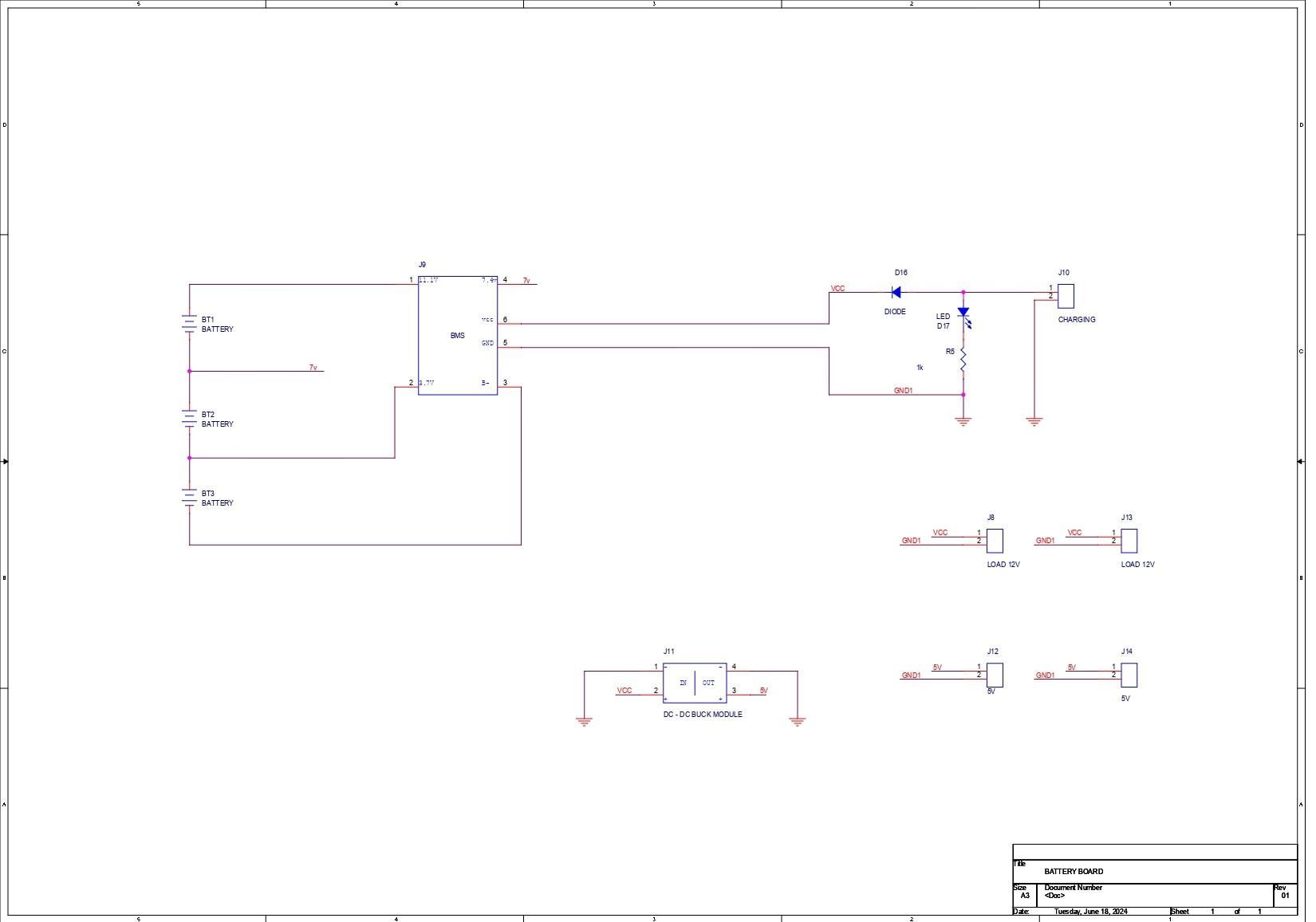The width and height of the screenshot is (1316, 922).
Task: Select the J12 5V connector
Action: pyautogui.click(x=995, y=675)
